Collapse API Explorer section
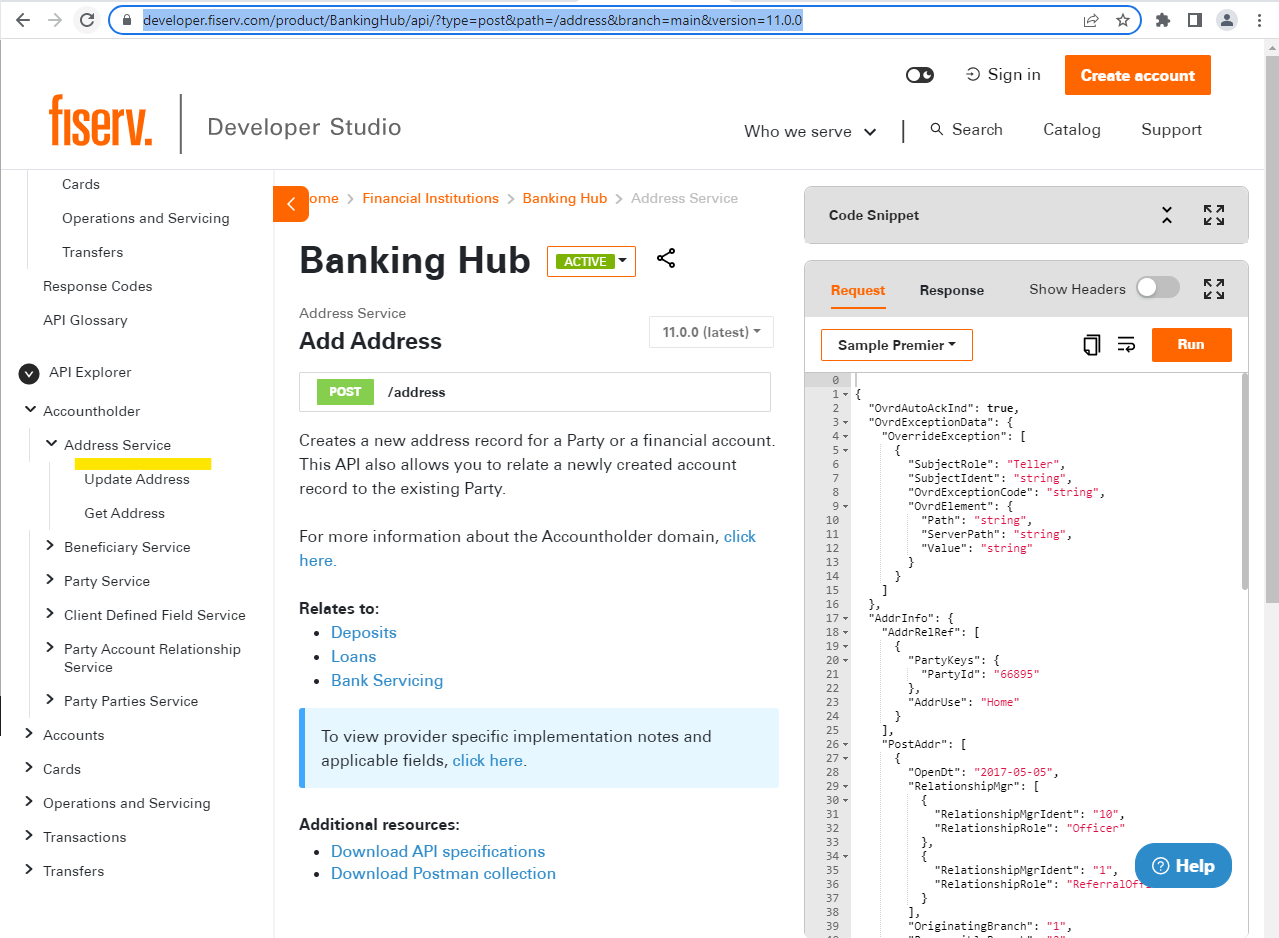This screenshot has height=938, width=1279. (x=29, y=373)
